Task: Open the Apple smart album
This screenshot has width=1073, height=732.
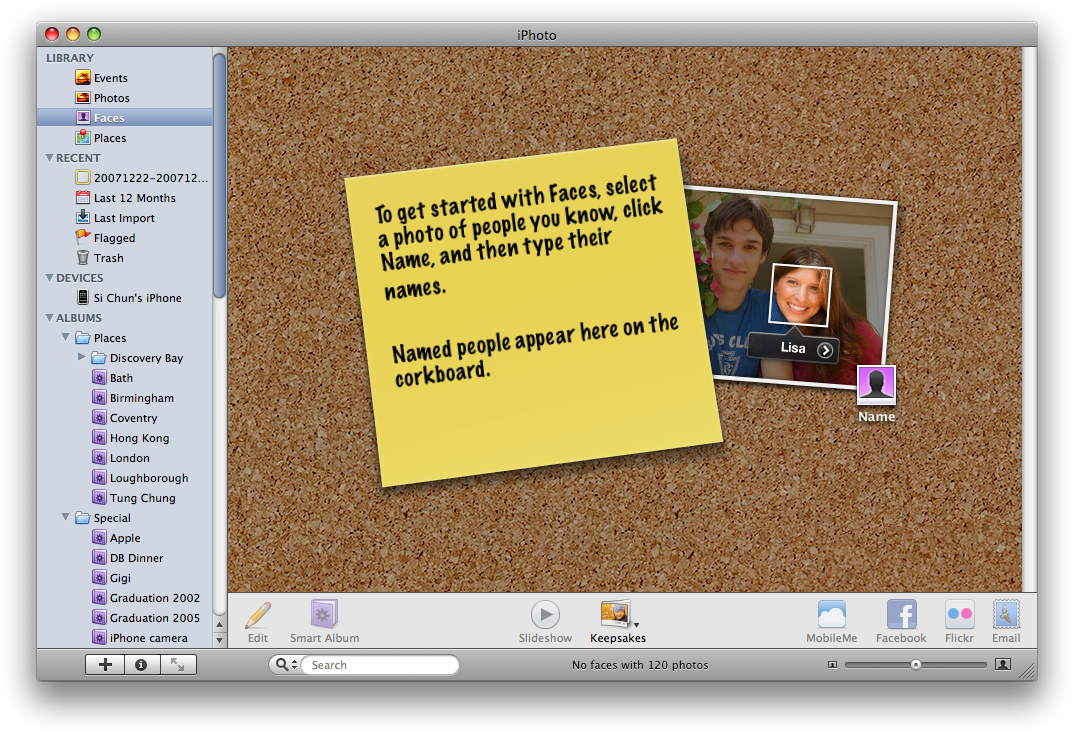Action: coord(125,538)
